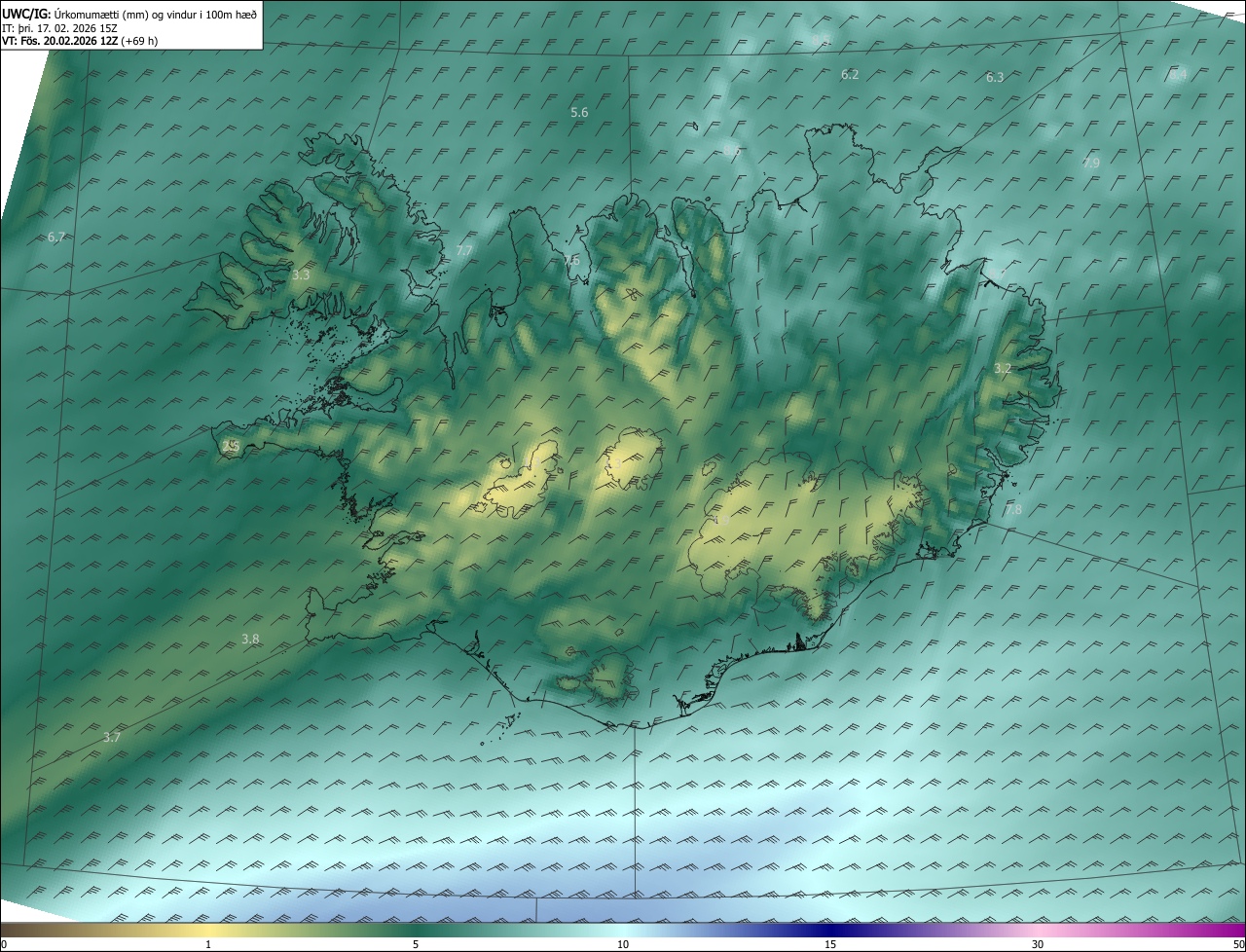Click the 6.7 value label on the map
The width and height of the screenshot is (1246, 952).
(56, 238)
